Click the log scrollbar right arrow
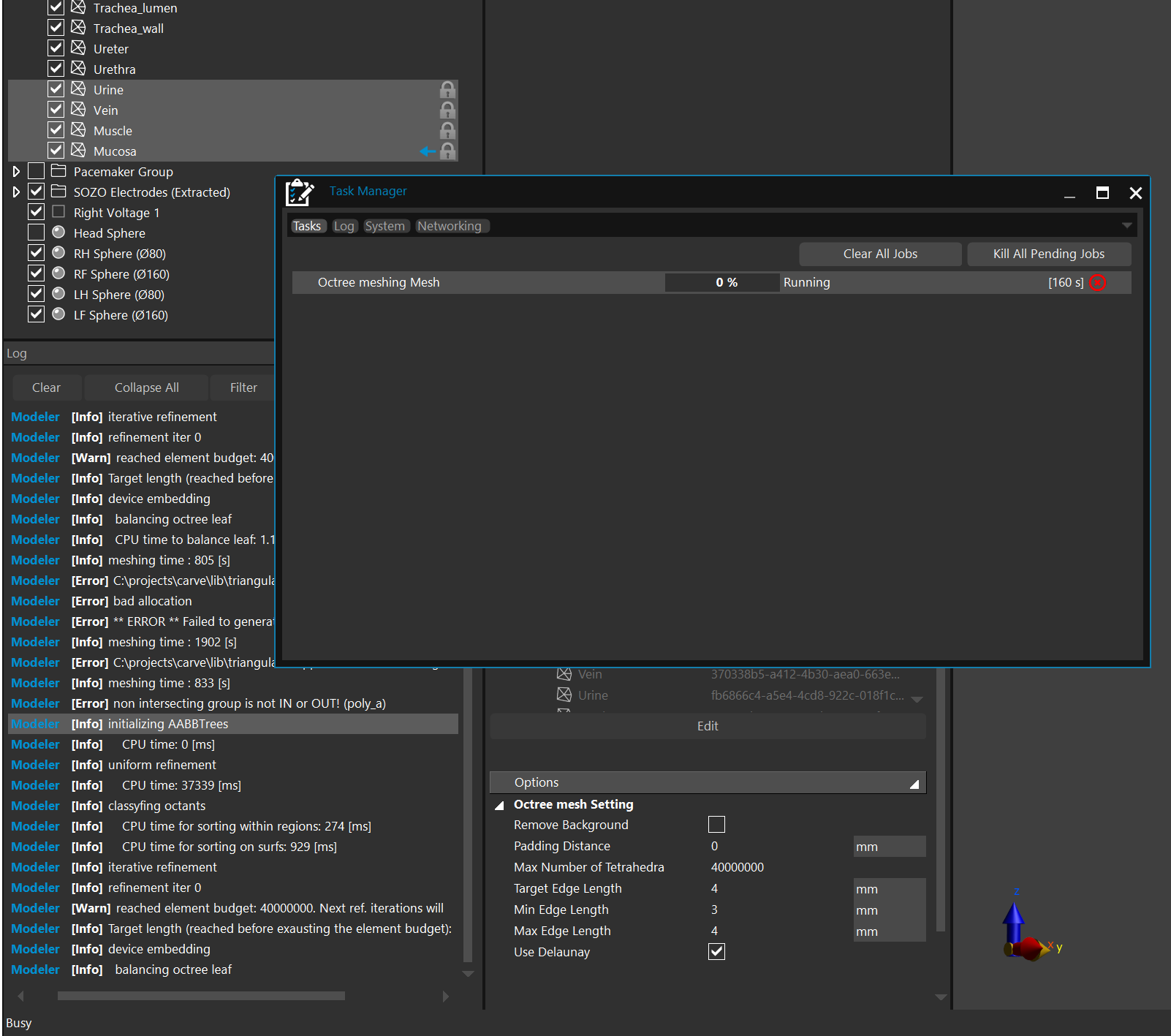 tap(446, 996)
